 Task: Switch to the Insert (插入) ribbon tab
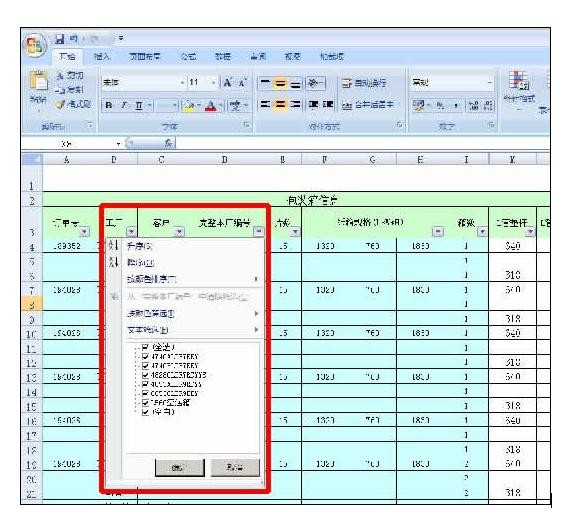102,56
